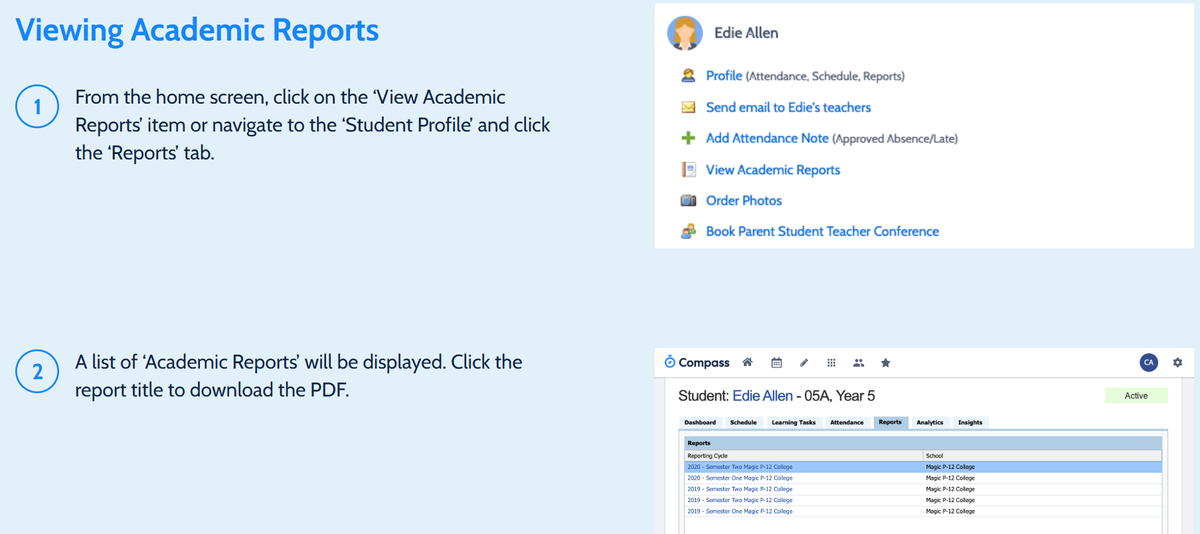Screen dimensions: 1200x534
Task: Click the CA user avatar
Action: pos(1148,363)
